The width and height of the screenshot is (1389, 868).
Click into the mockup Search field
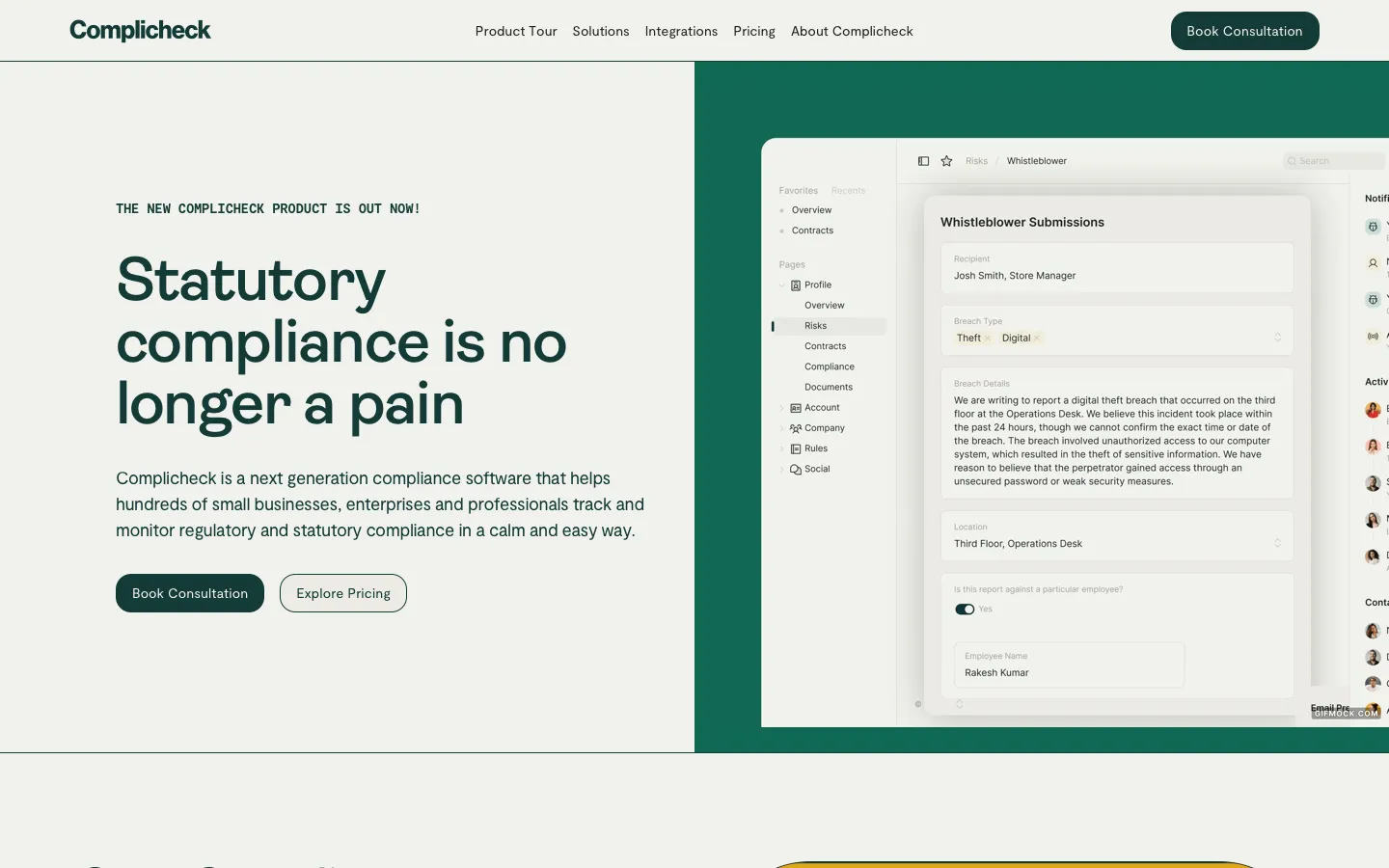(1335, 161)
